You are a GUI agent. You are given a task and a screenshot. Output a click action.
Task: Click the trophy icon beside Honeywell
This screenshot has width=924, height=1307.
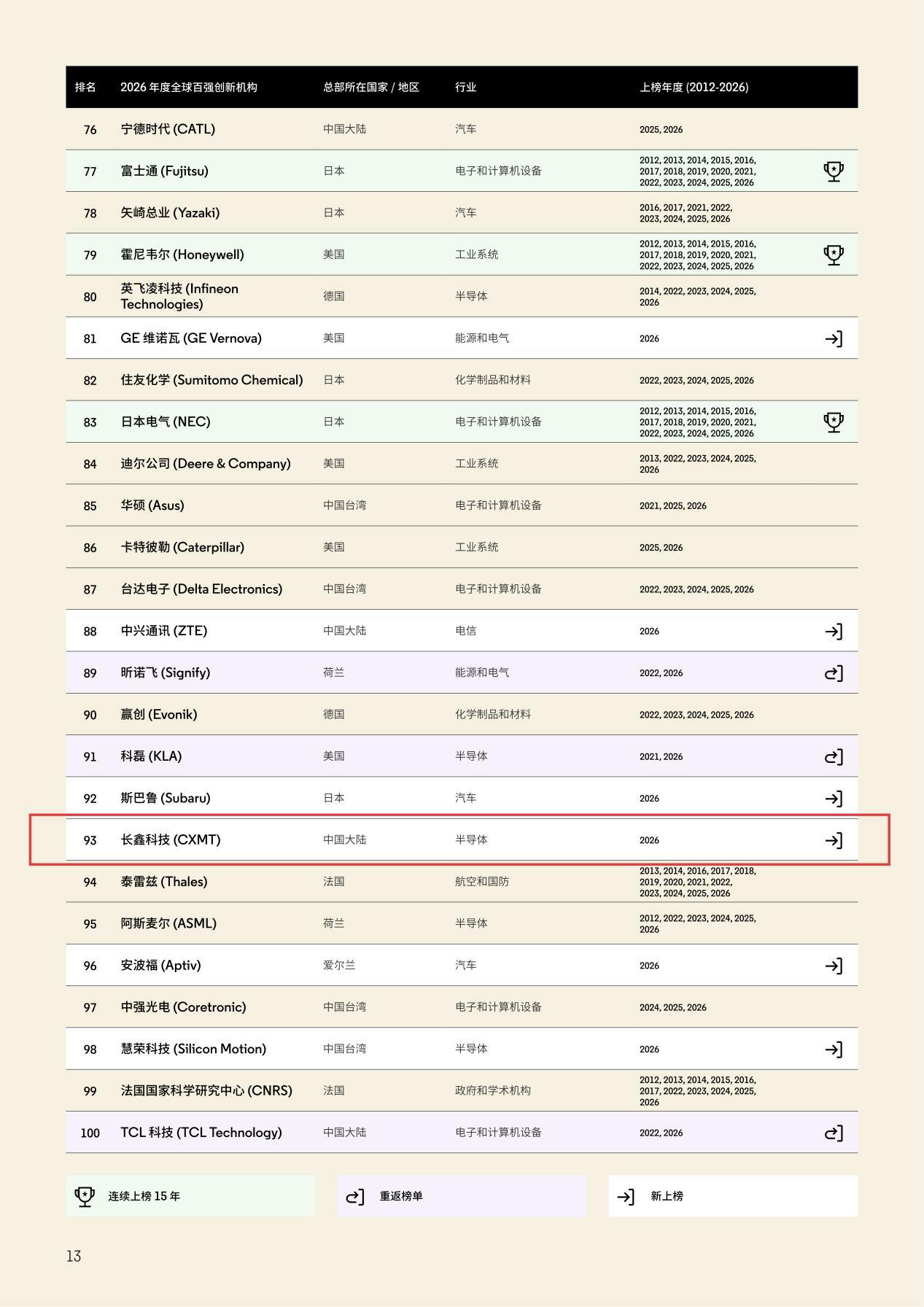pos(834,255)
